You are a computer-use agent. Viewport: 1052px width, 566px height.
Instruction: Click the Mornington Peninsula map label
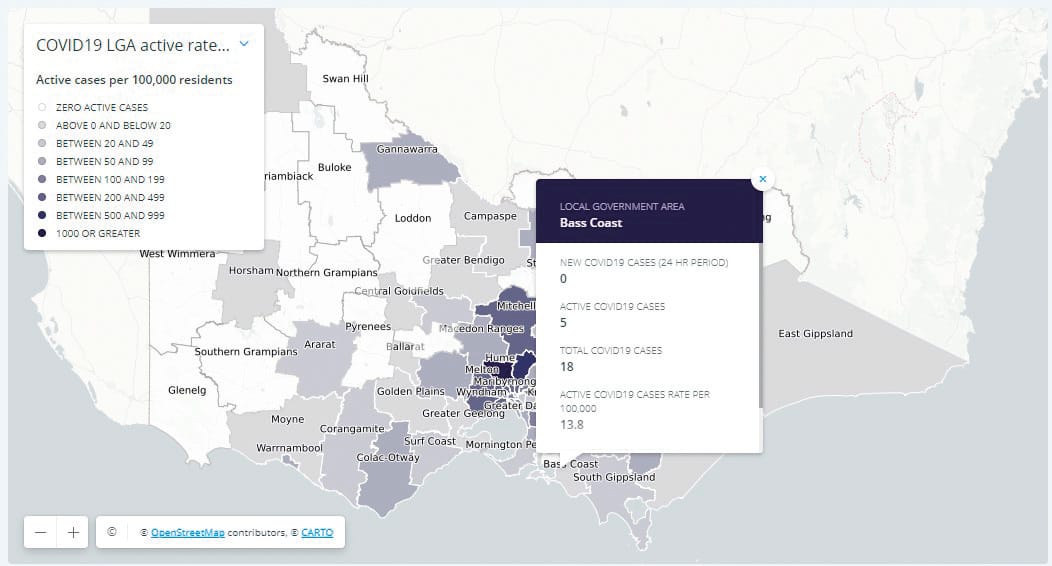[x=501, y=445]
